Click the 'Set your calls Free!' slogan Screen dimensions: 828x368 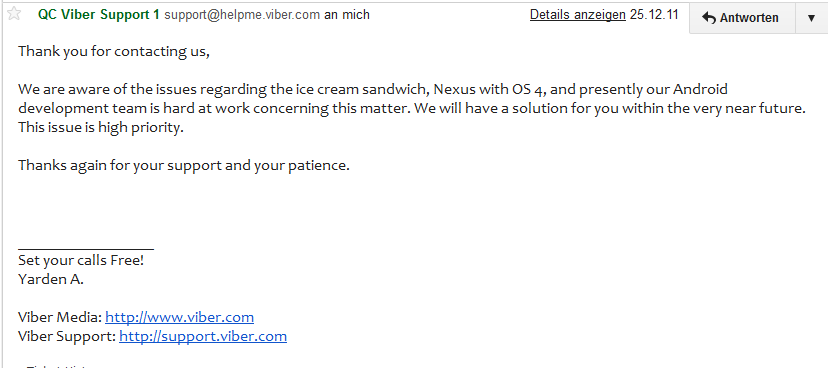pyautogui.click(x=81, y=260)
